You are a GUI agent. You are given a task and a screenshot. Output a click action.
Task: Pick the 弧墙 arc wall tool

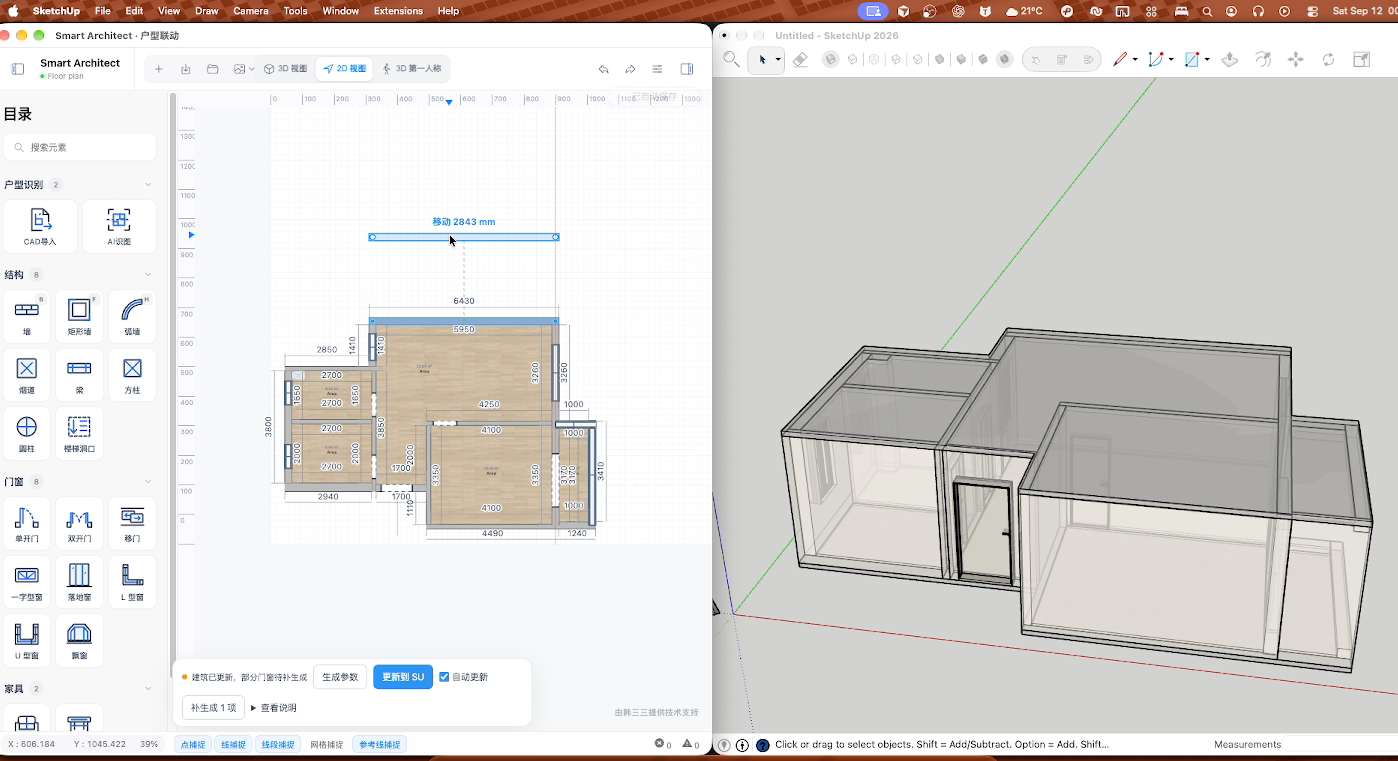point(132,317)
